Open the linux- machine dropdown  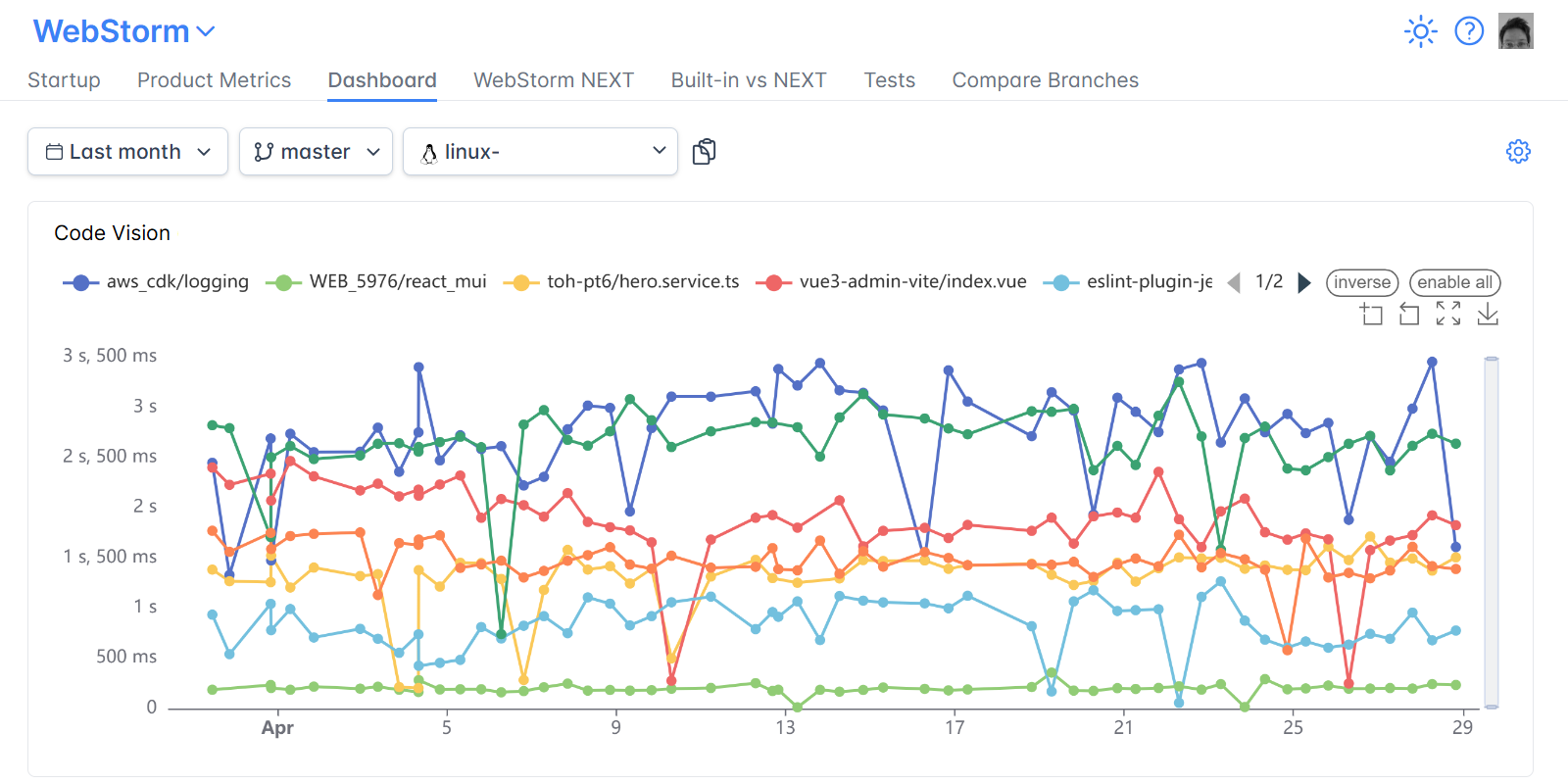pyautogui.click(x=540, y=152)
